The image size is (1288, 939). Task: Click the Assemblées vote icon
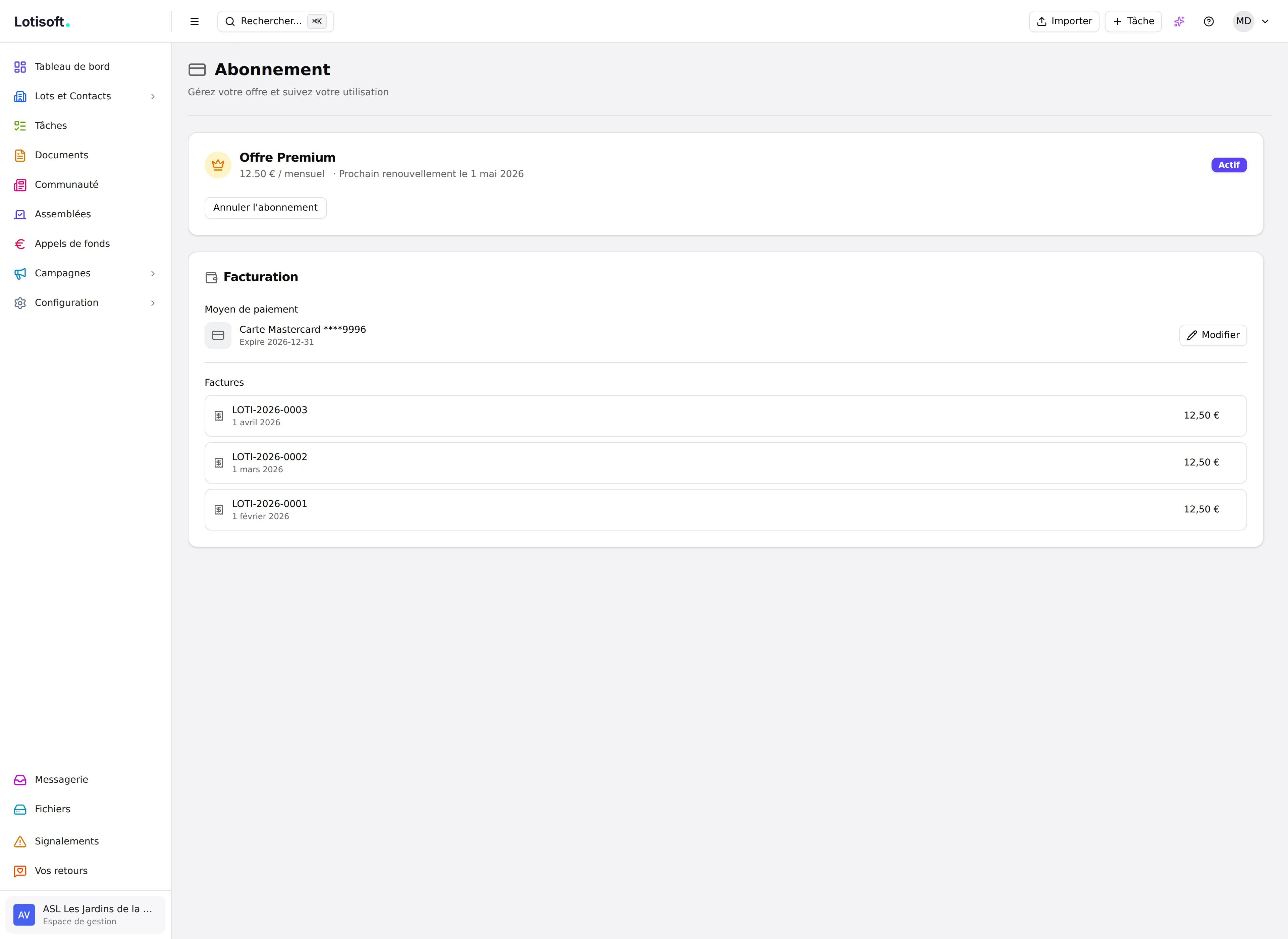pos(20,215)
